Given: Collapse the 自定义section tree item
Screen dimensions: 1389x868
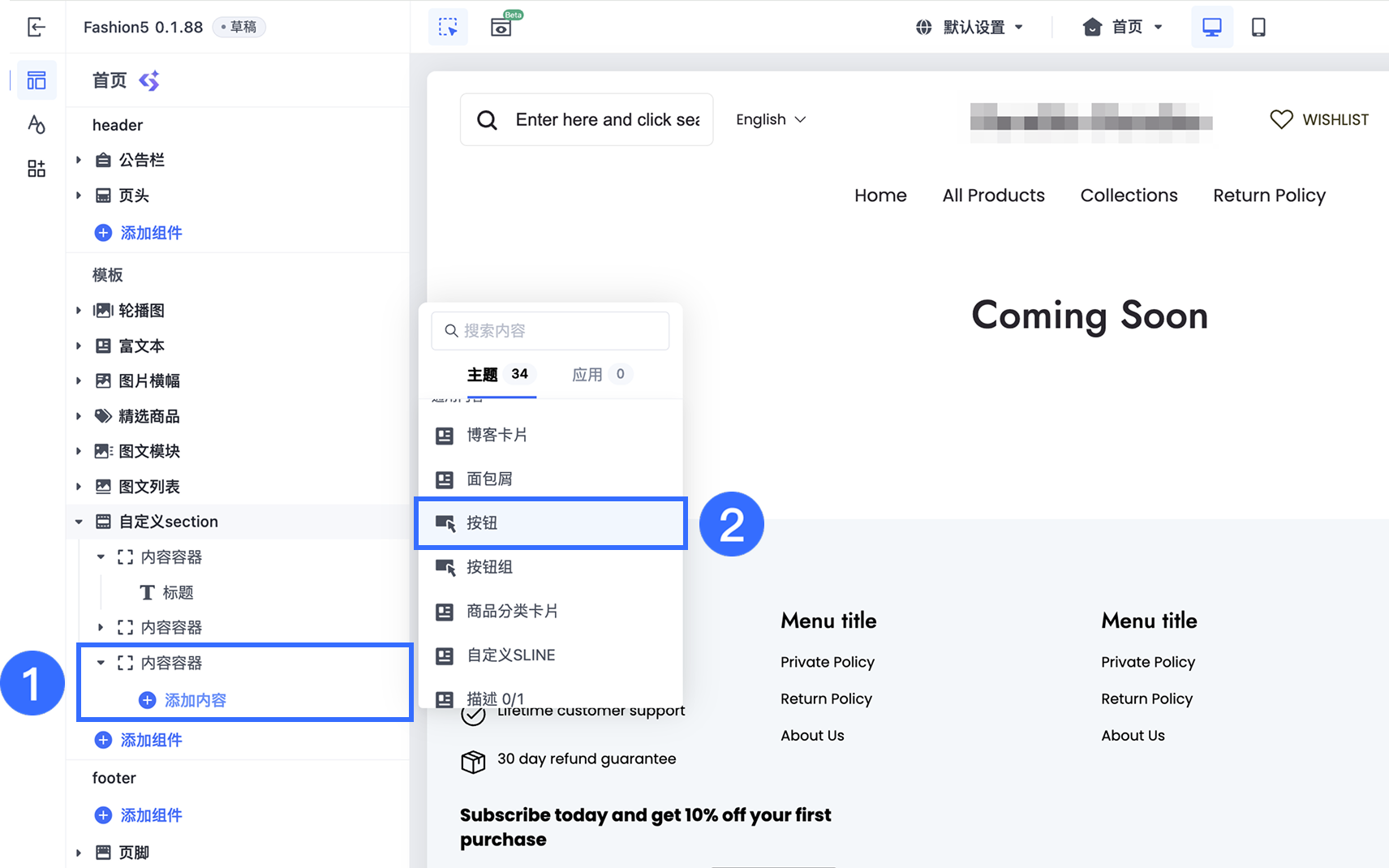Looking at the screenshot, I should [79, 522].
